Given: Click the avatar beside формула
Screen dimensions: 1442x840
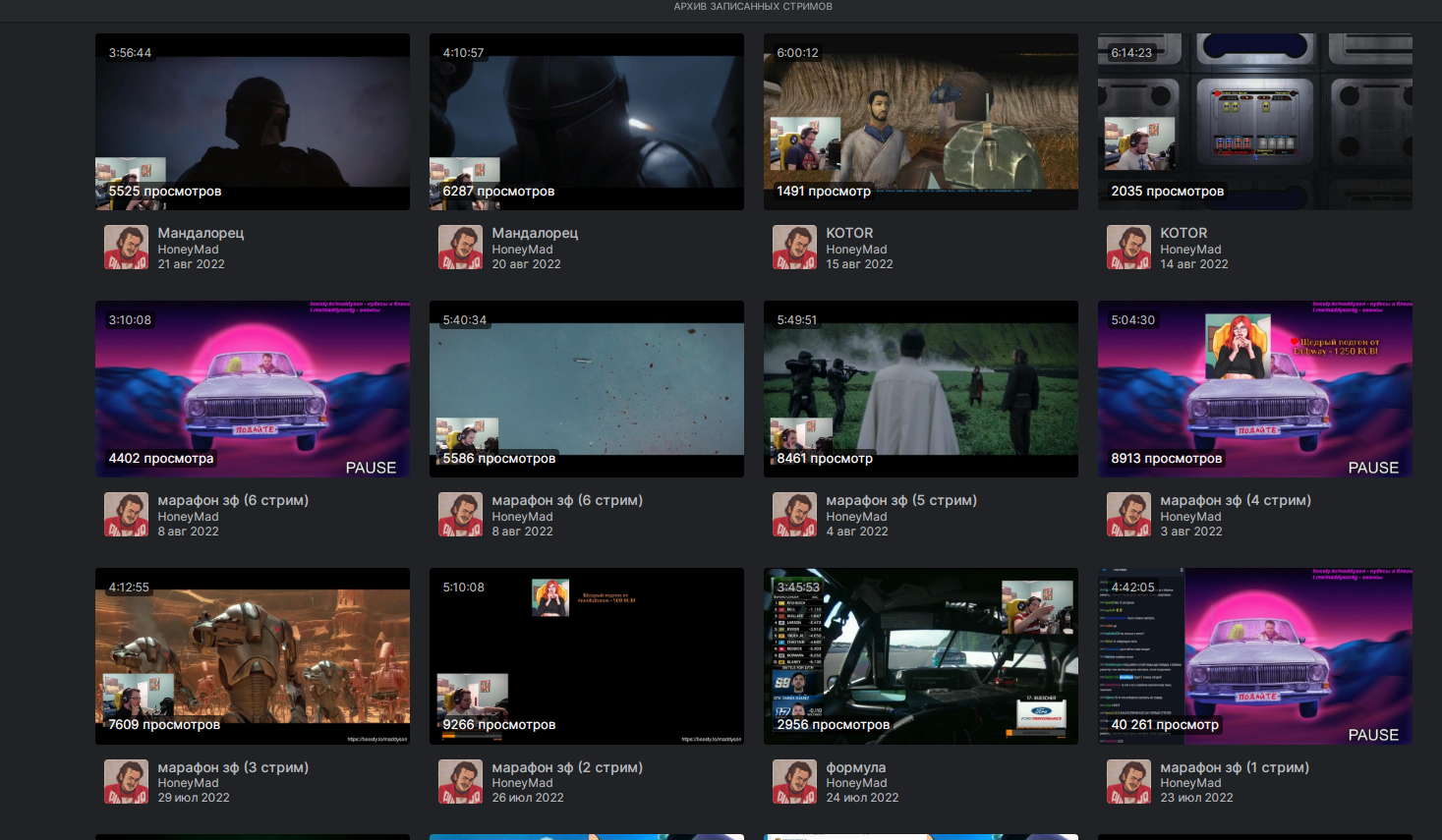Looking at the screenshot, I should (794, 782).
